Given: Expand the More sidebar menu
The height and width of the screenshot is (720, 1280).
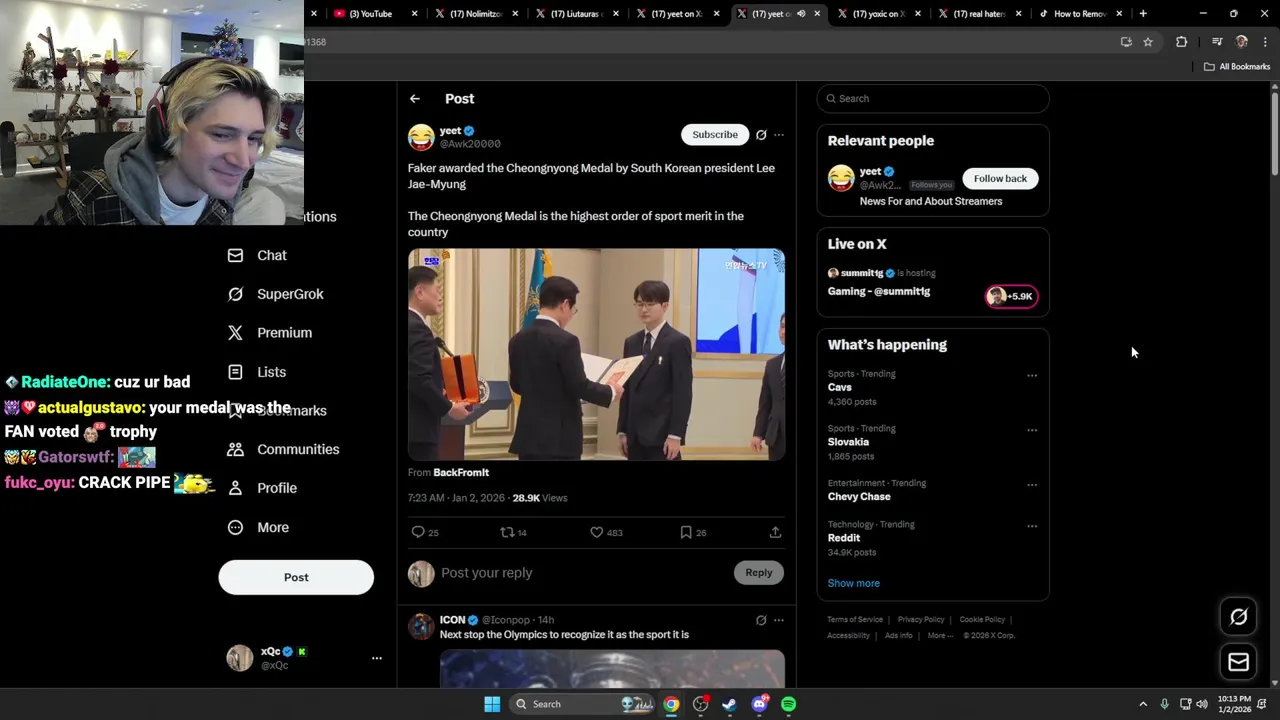Looking at the screenshot, I should 258,527.
